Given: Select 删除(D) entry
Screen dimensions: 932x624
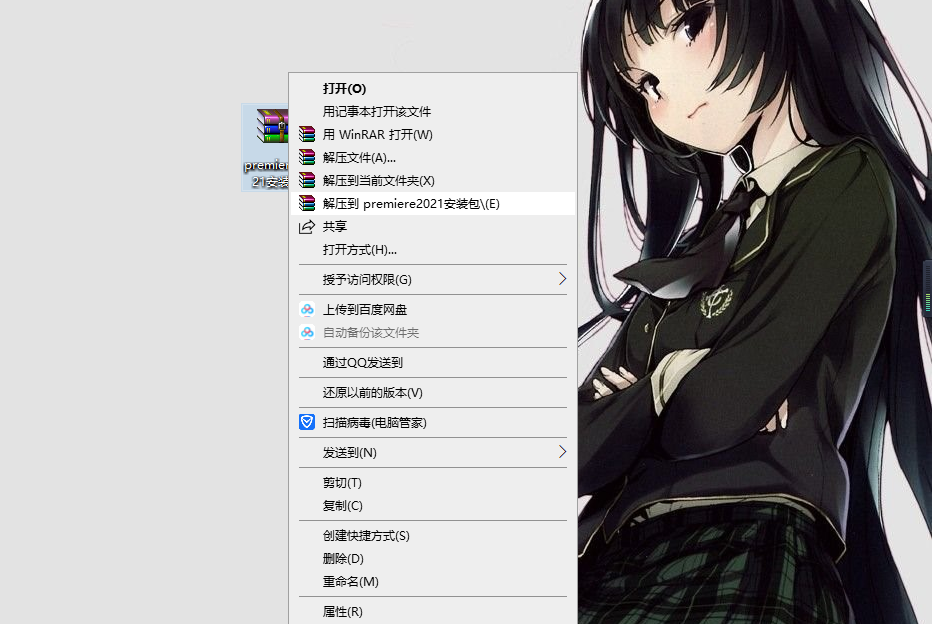Looking at the screenshot, I should tap(433, 559).
